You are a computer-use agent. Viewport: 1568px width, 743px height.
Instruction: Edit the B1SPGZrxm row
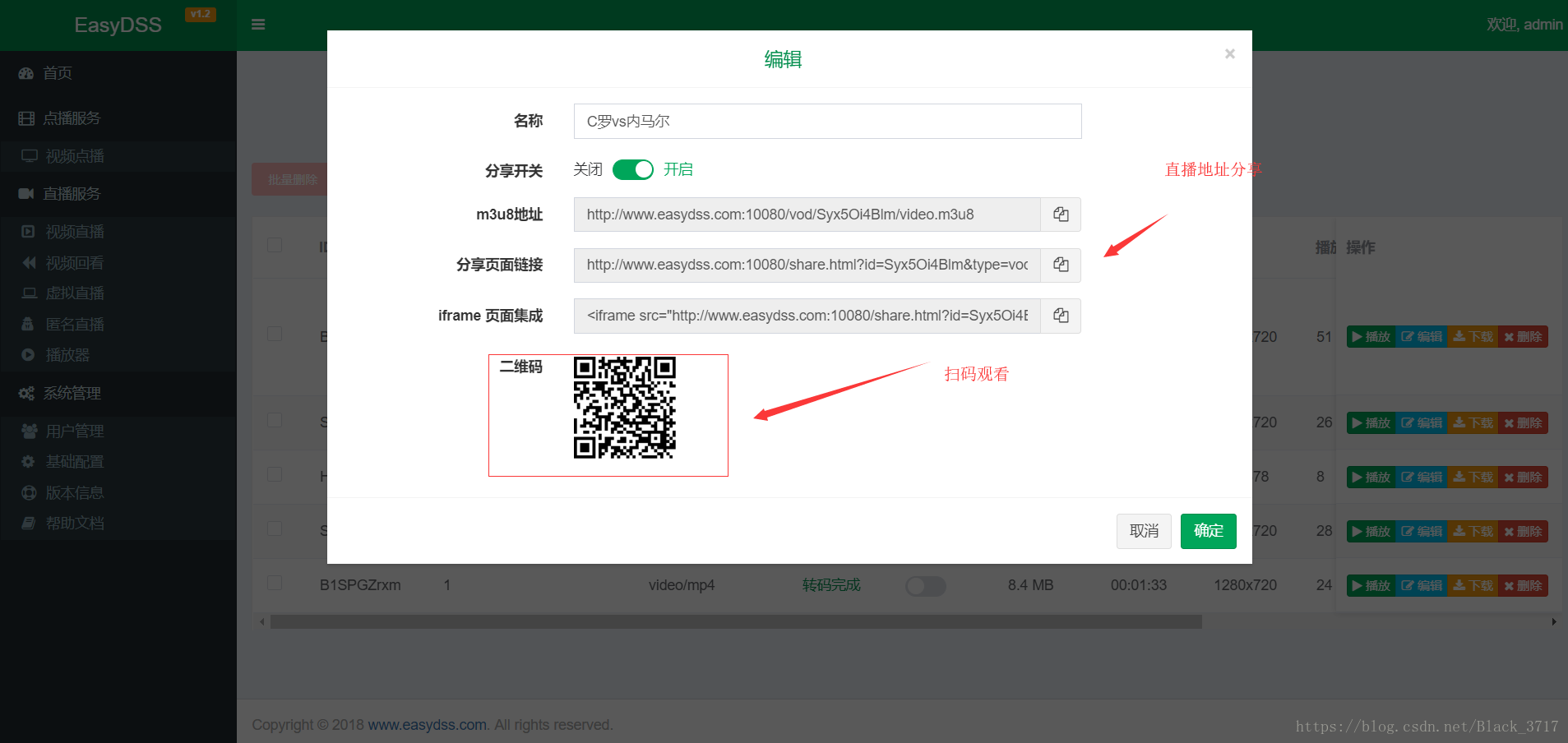coord(1422,586)
